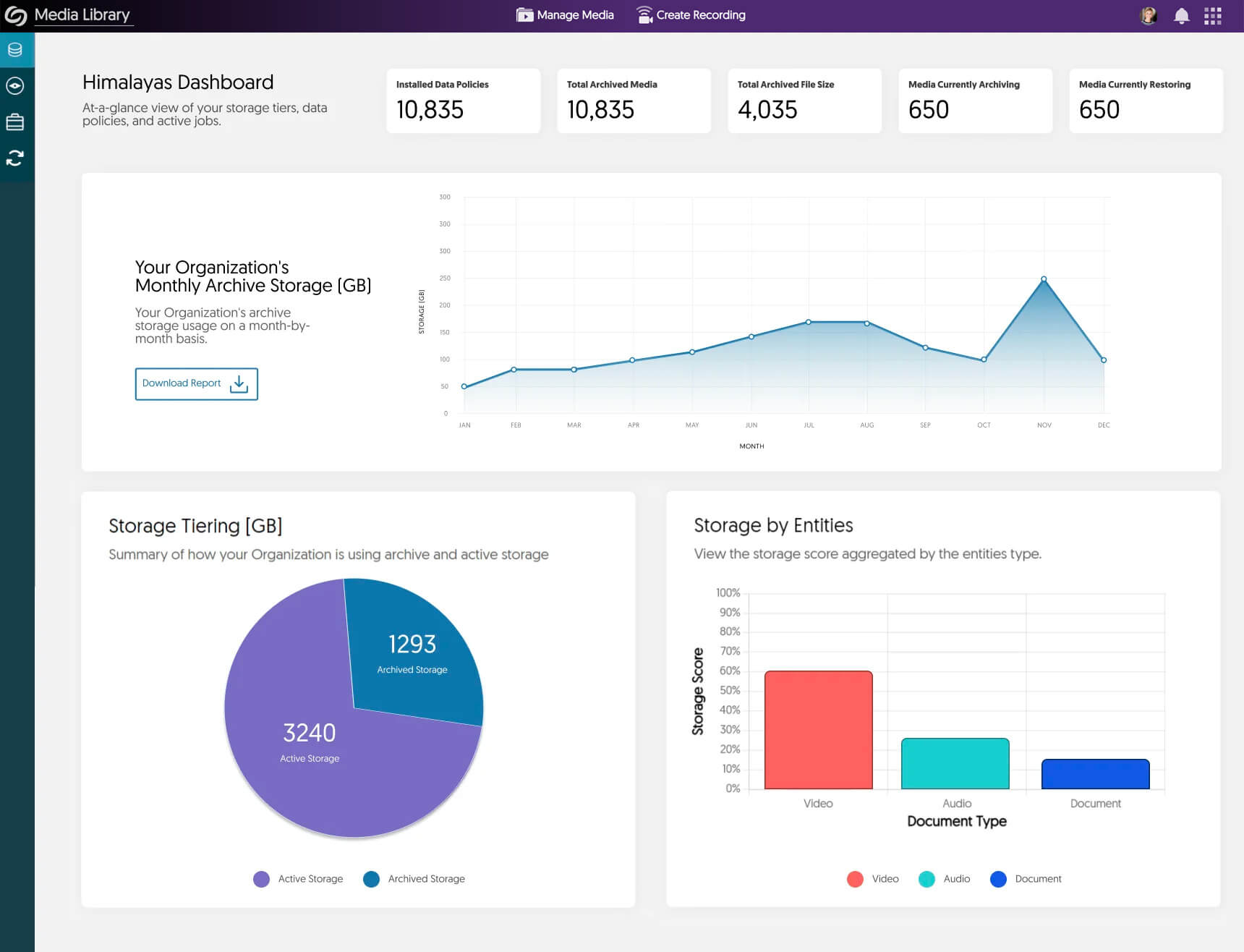Open the Media Currently Restoring card

(x=1146, y=101)
